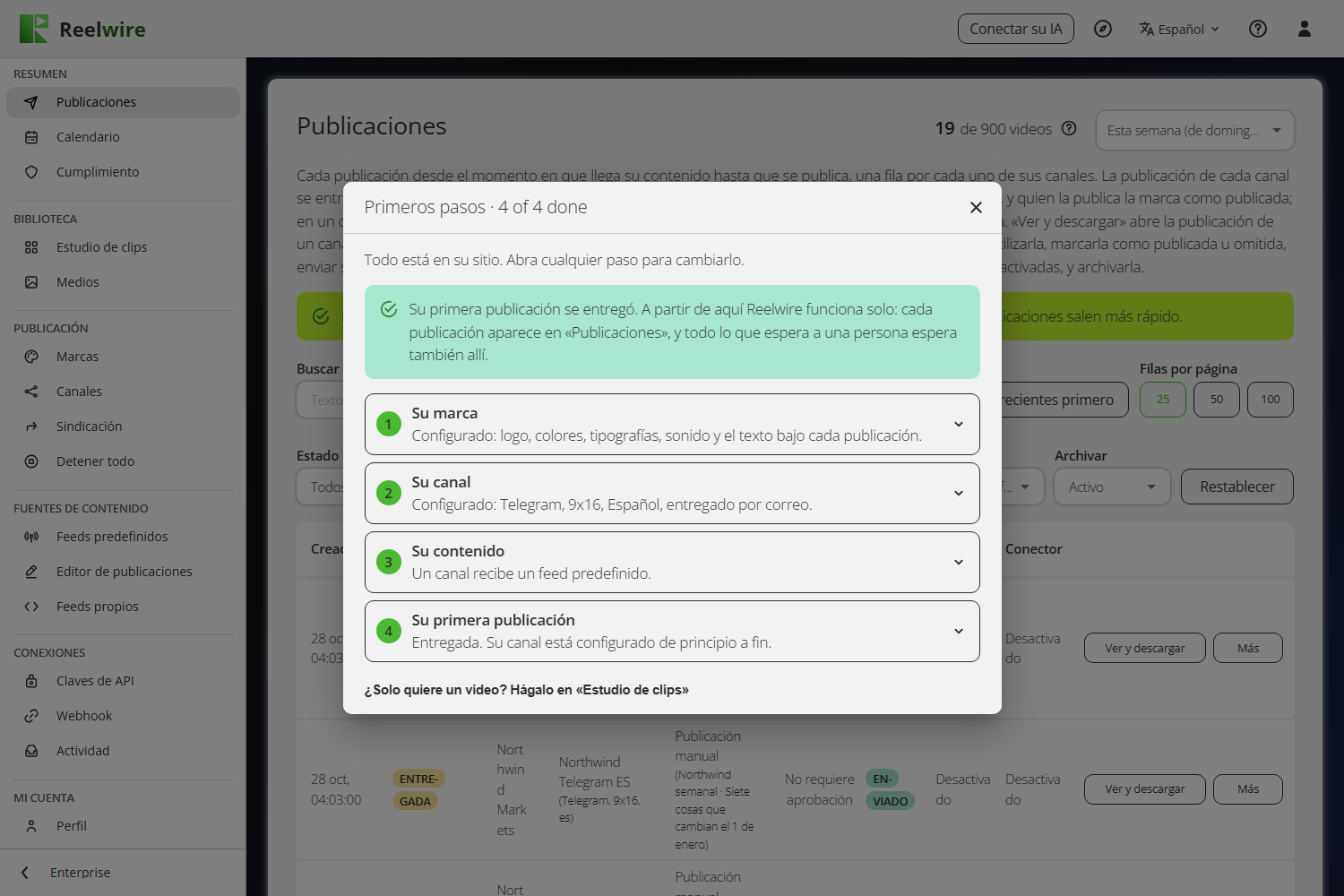The width and height of the screenshot is (1344, 896).
Task: Expand the Su contenido step
Action: point(672,563)
